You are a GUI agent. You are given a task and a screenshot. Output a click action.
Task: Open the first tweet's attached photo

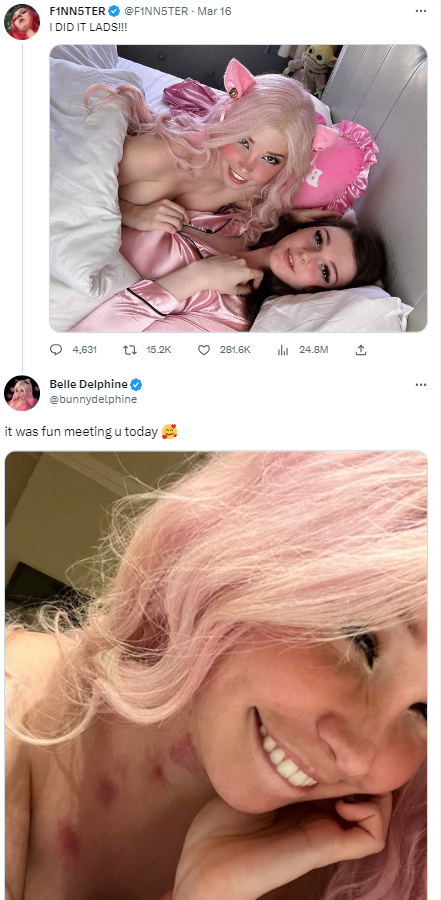pos(238,188)
